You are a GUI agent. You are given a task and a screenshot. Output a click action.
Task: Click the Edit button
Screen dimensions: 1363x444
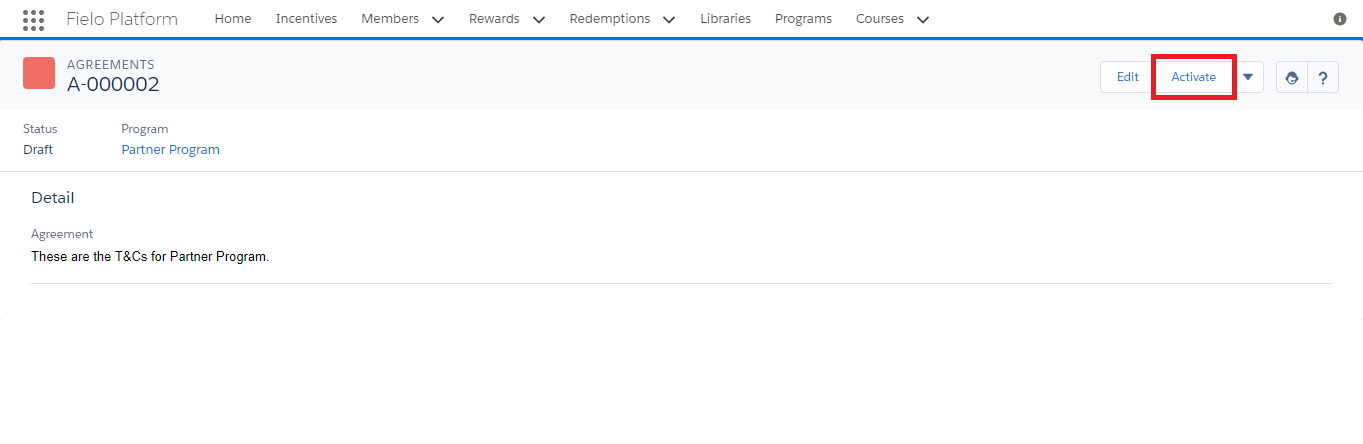point(1128,77)
